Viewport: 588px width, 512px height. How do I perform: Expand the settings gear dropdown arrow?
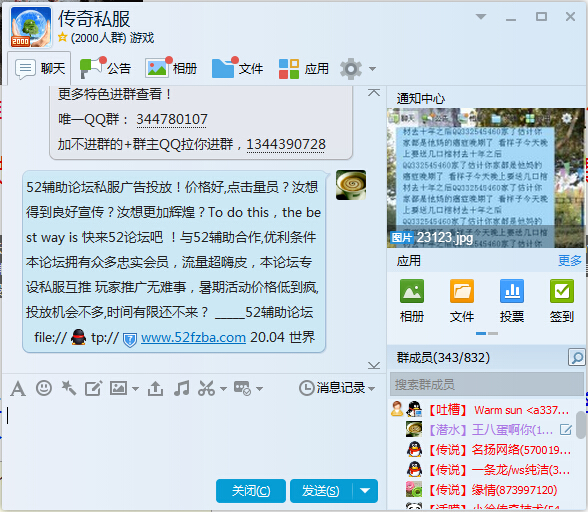(372, 69)
